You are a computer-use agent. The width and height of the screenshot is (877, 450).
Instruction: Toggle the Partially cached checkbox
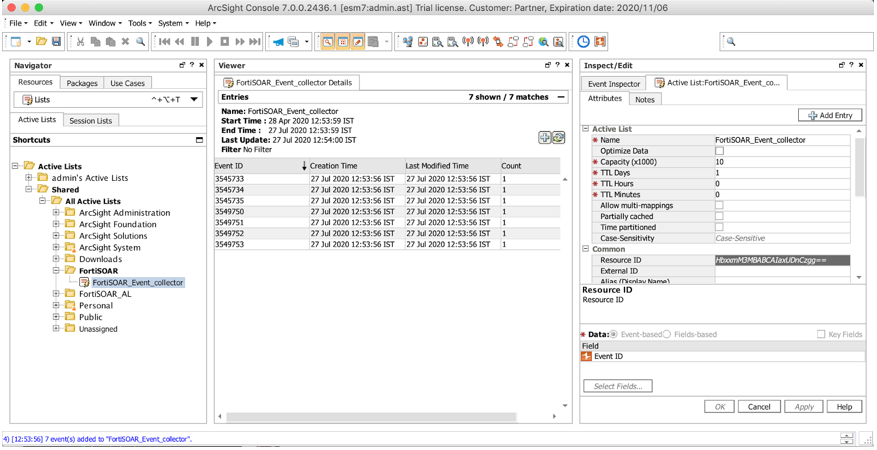[x=719, y=216]
